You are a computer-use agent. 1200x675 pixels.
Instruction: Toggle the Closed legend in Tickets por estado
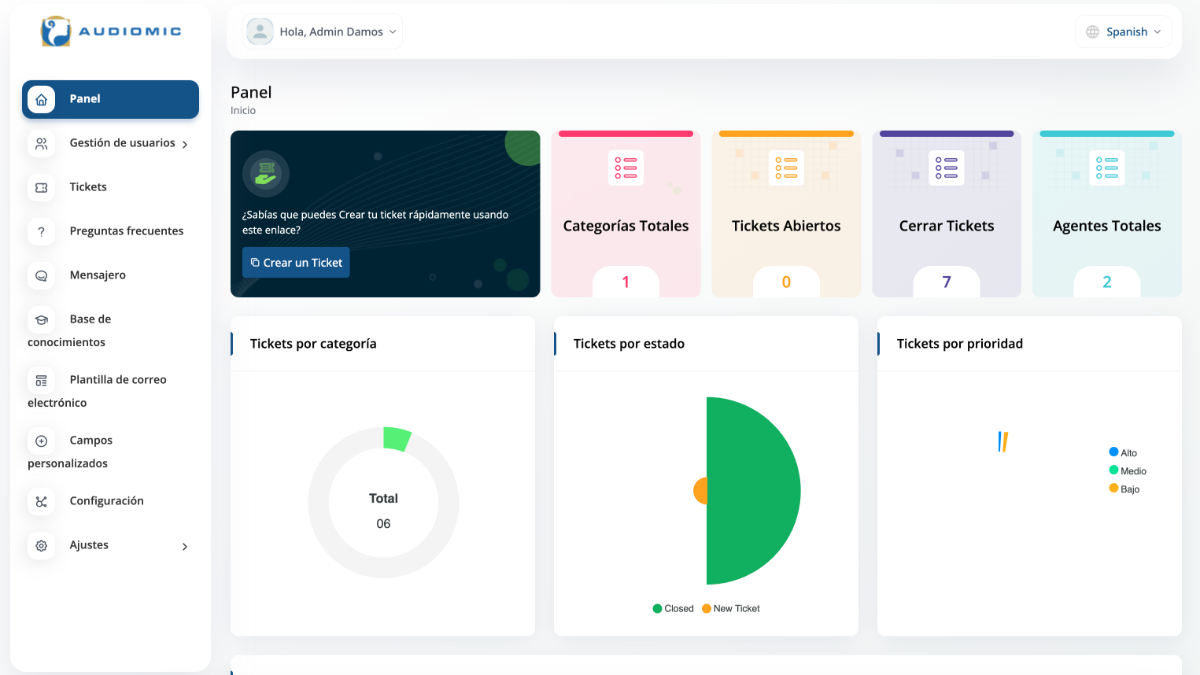[x=673, y=608]
